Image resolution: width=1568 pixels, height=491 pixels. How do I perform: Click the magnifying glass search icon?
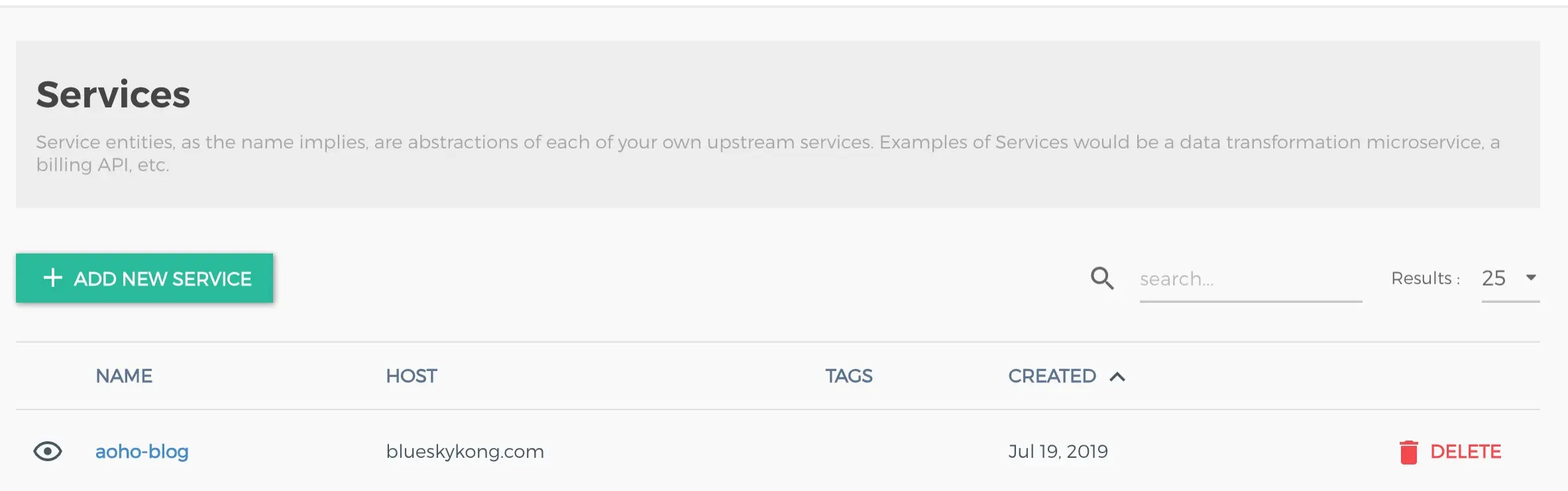[1102, 278]
